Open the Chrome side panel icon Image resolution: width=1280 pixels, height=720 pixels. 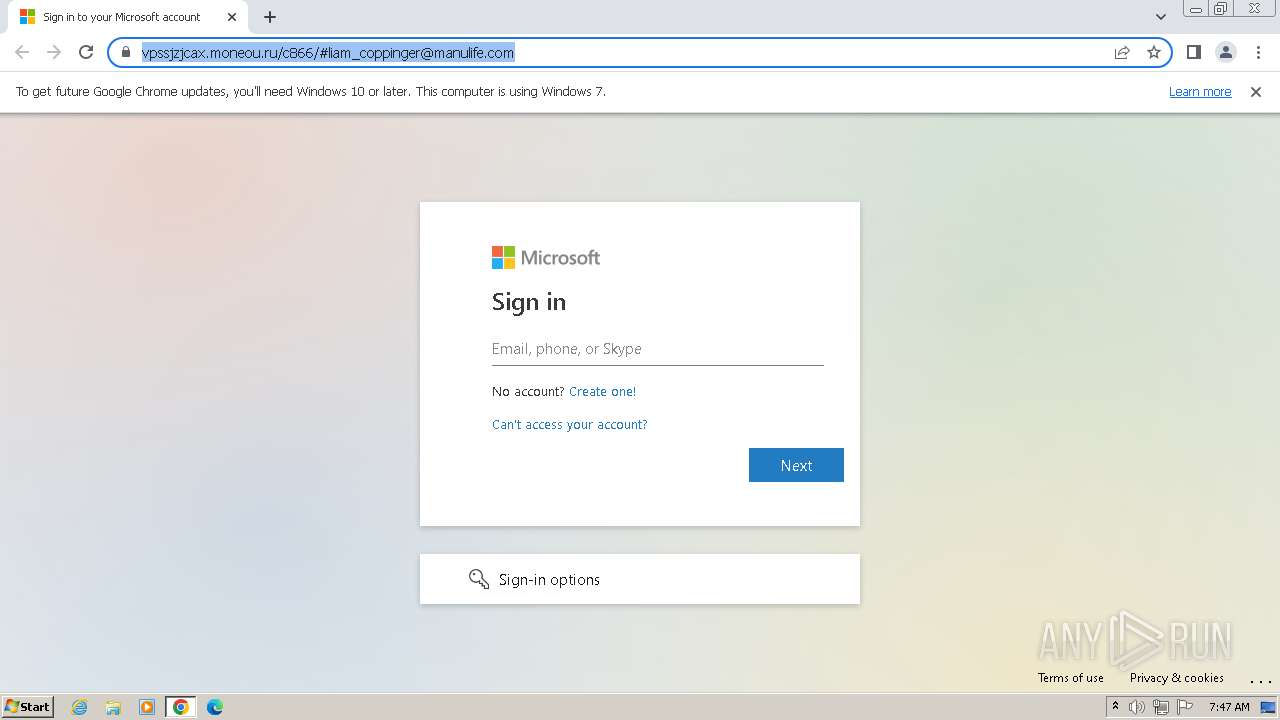[x=1193, y=52]
